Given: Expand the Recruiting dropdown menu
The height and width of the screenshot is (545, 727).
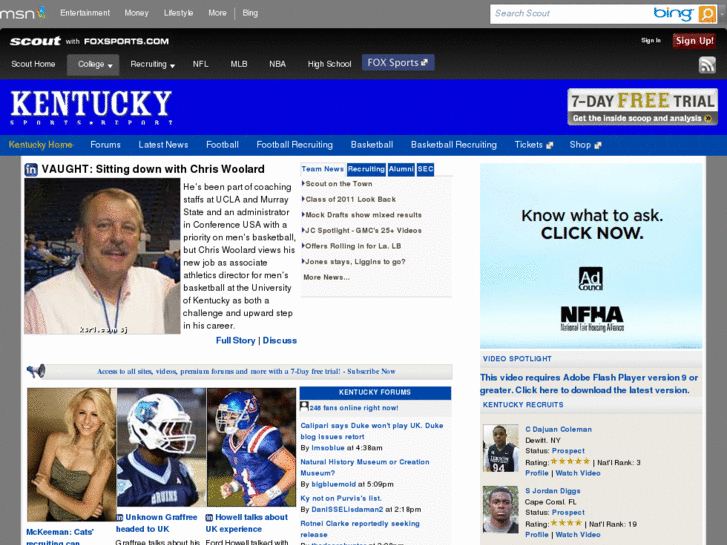Looking at the screenshot, I should pyautogui.click(x=152, y=64).
